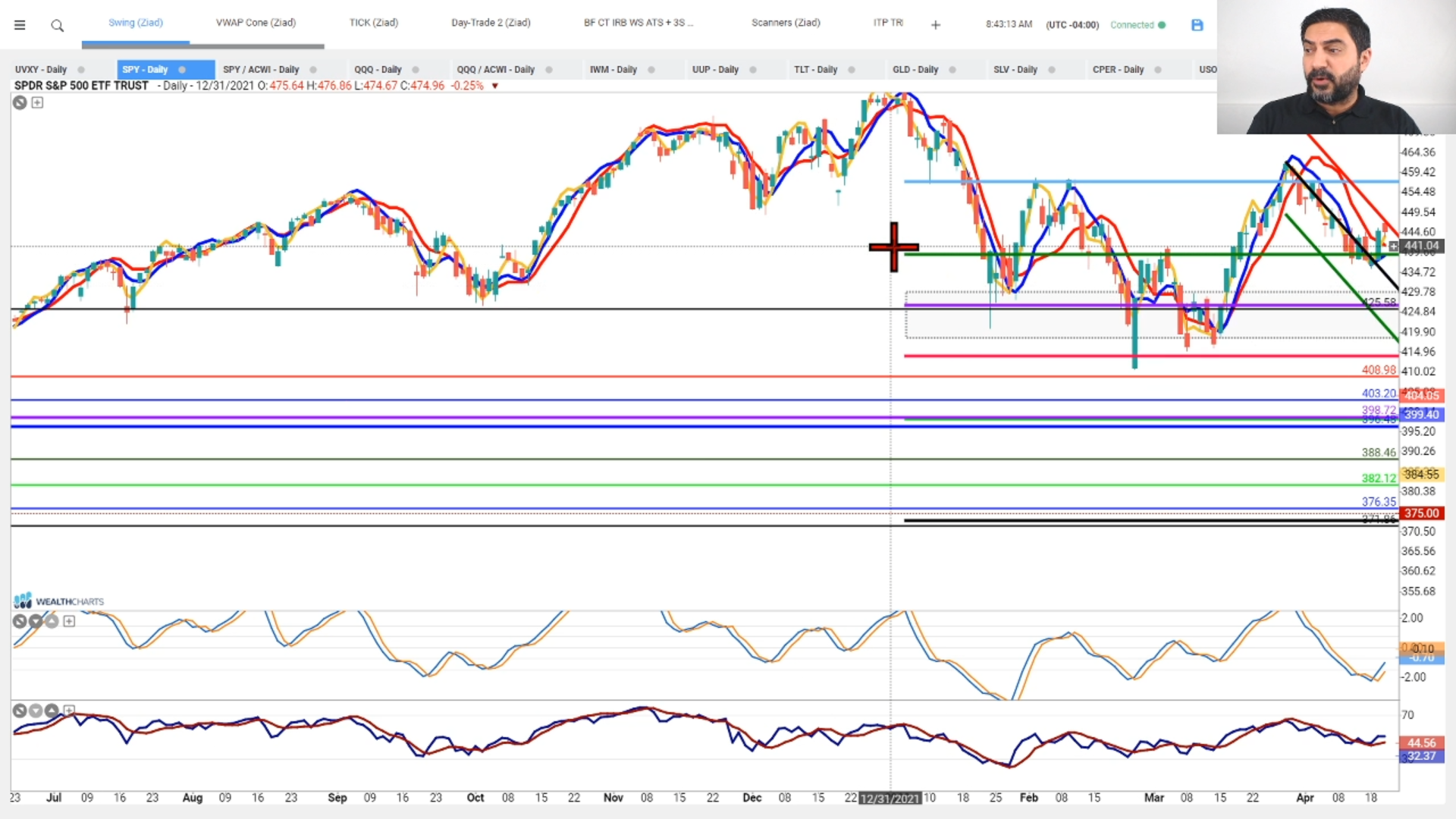1456x819 pixels.
Task: Click the 382.12 green level label
Action: [x=1379, y=479]
